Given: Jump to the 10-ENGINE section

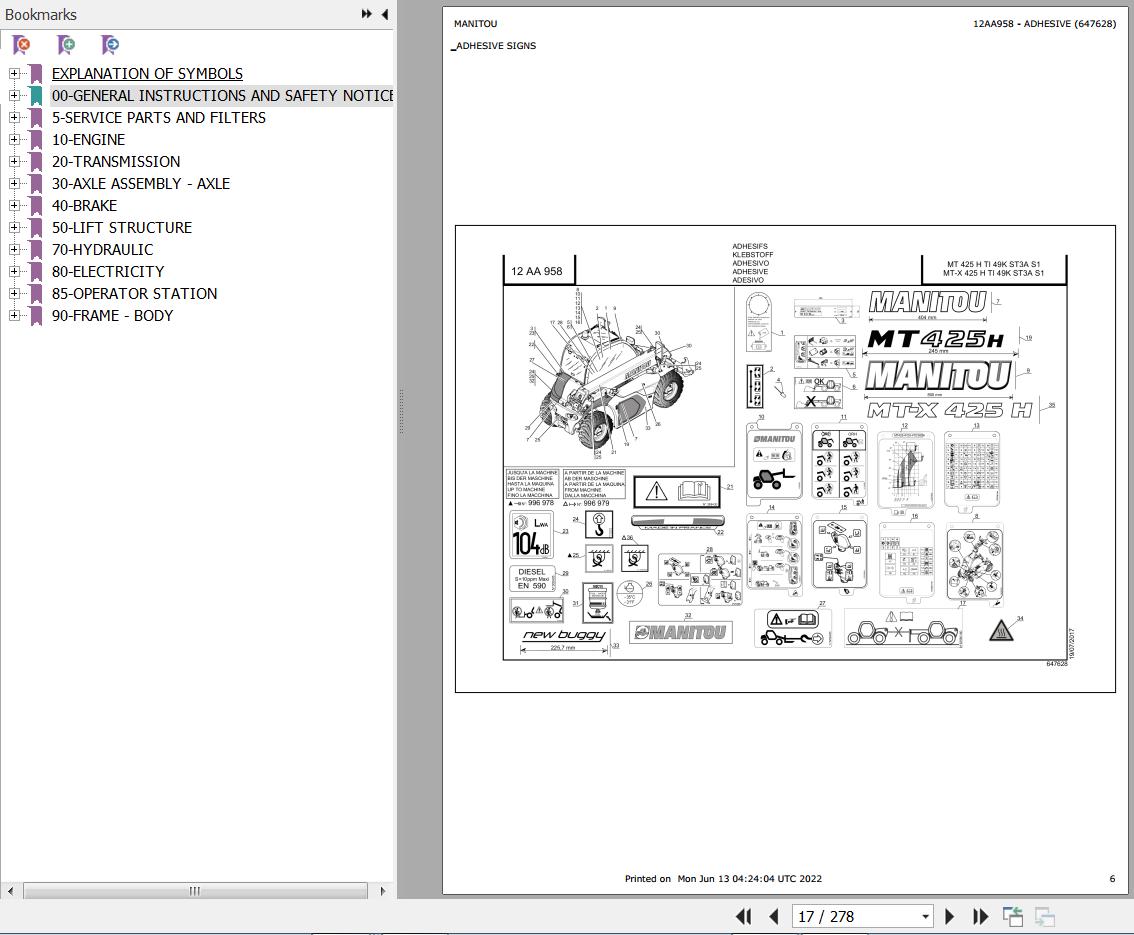Looking at the screenshot, I should pos(88,140).
